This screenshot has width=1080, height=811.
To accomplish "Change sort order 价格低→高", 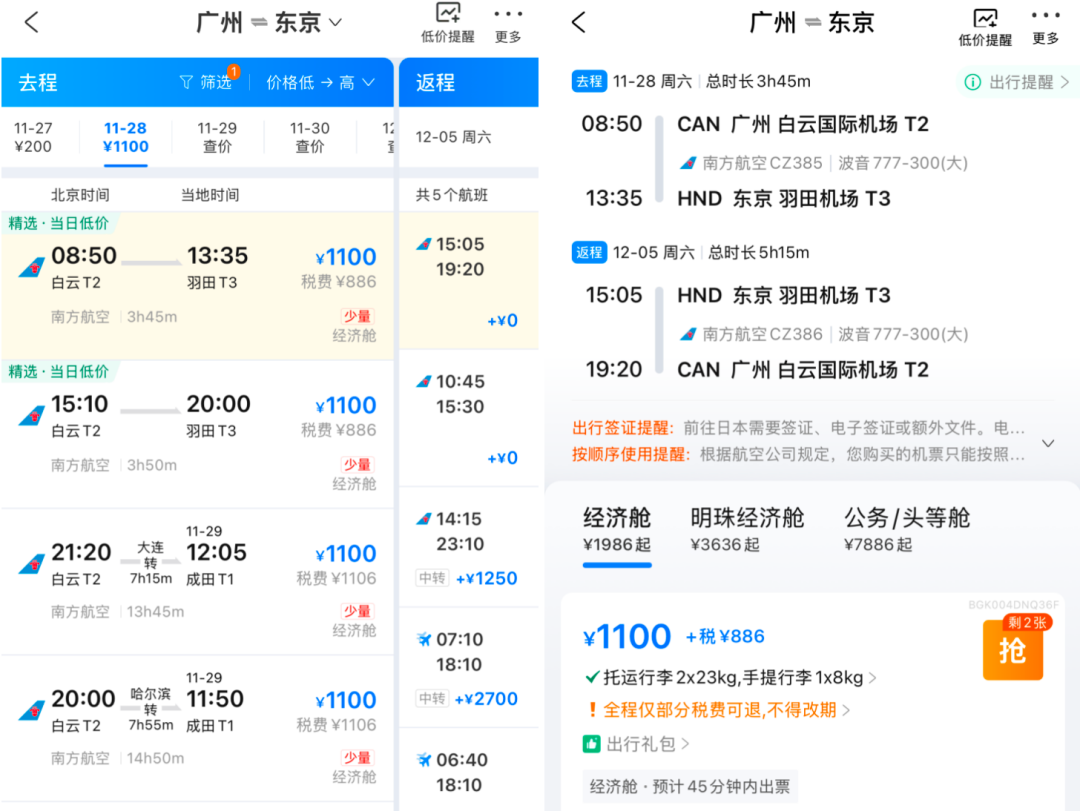I will (320, 83).
